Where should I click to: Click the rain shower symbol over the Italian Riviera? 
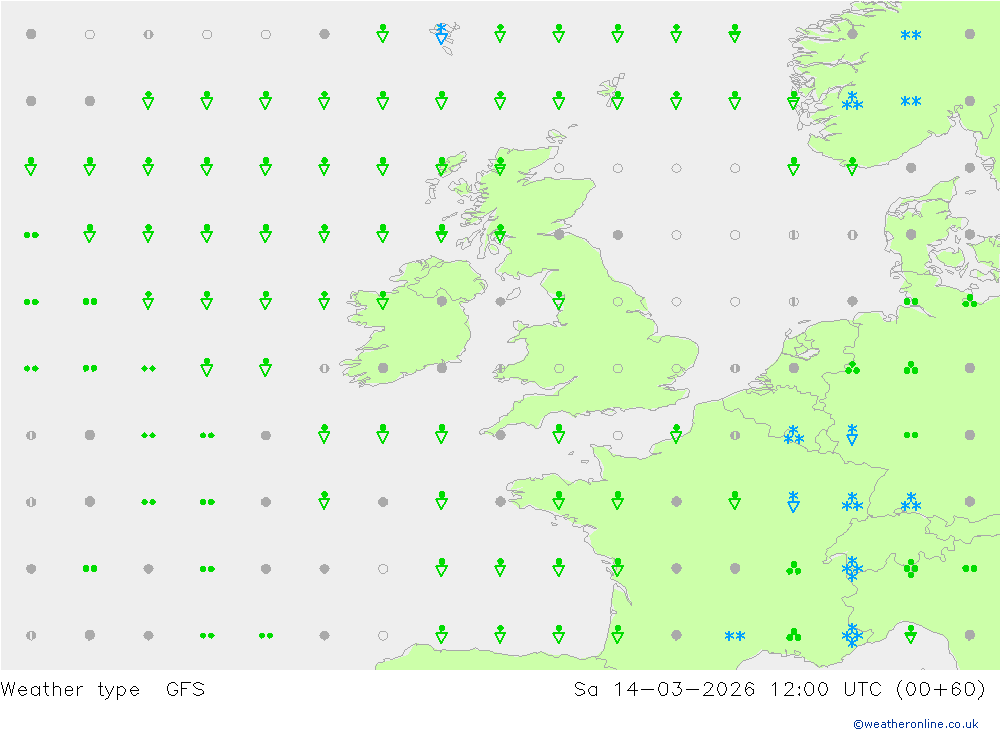pyautogui.click(x=911, y=635)
